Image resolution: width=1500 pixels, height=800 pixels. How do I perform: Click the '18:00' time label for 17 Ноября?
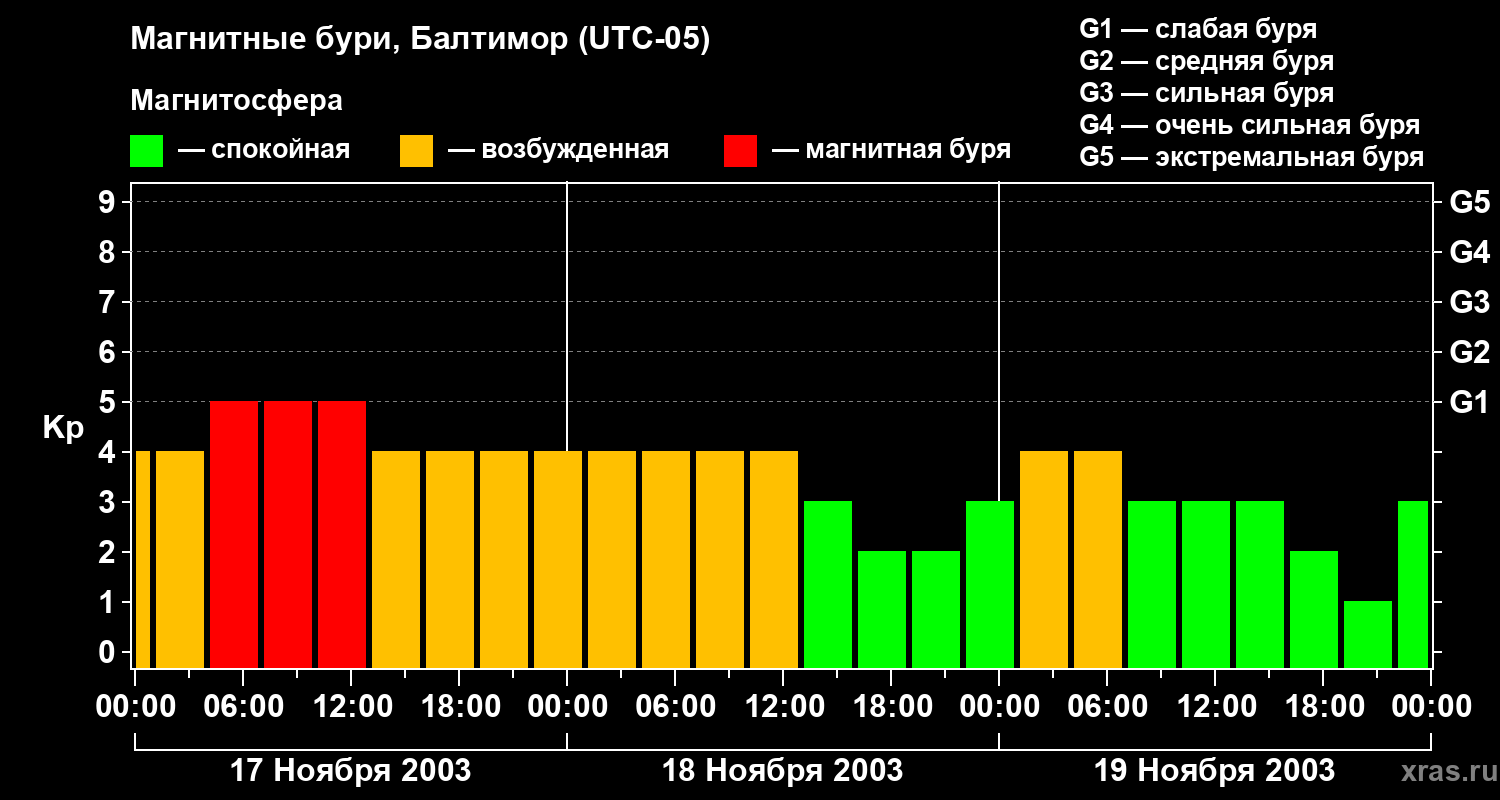(459, 706)
